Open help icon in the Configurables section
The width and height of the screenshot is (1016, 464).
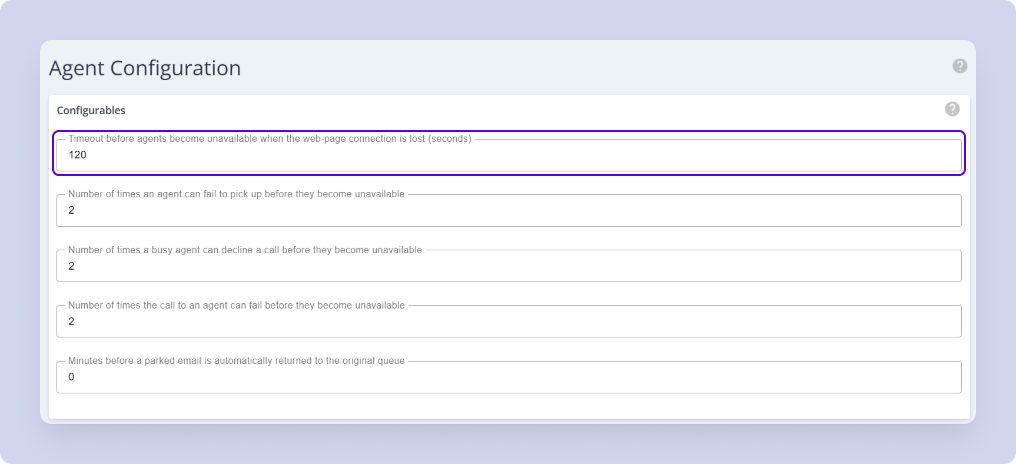(952, 109)
